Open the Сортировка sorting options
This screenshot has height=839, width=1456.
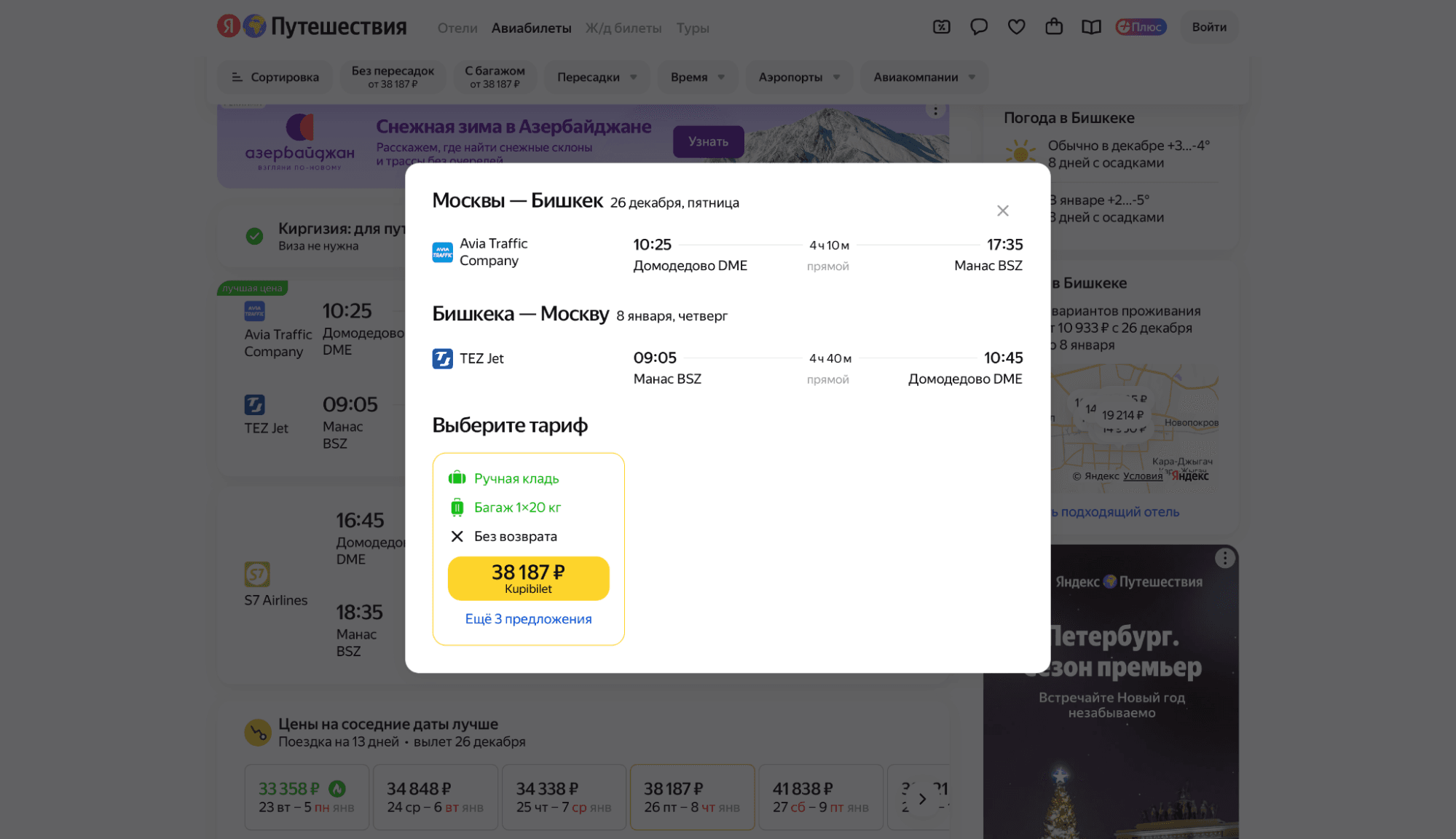pyautogui.click(x=275, y=76)
